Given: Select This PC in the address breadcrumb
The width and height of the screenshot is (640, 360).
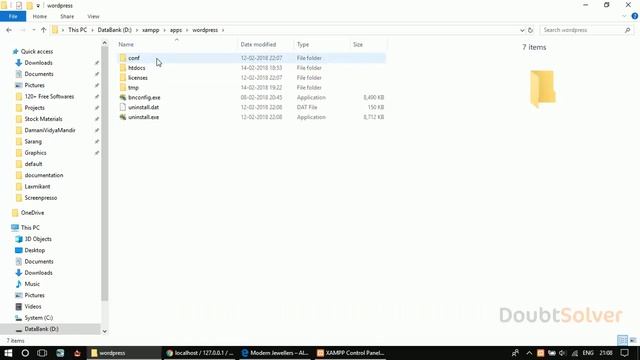Looking at the screenshot, I should point(78,30).
